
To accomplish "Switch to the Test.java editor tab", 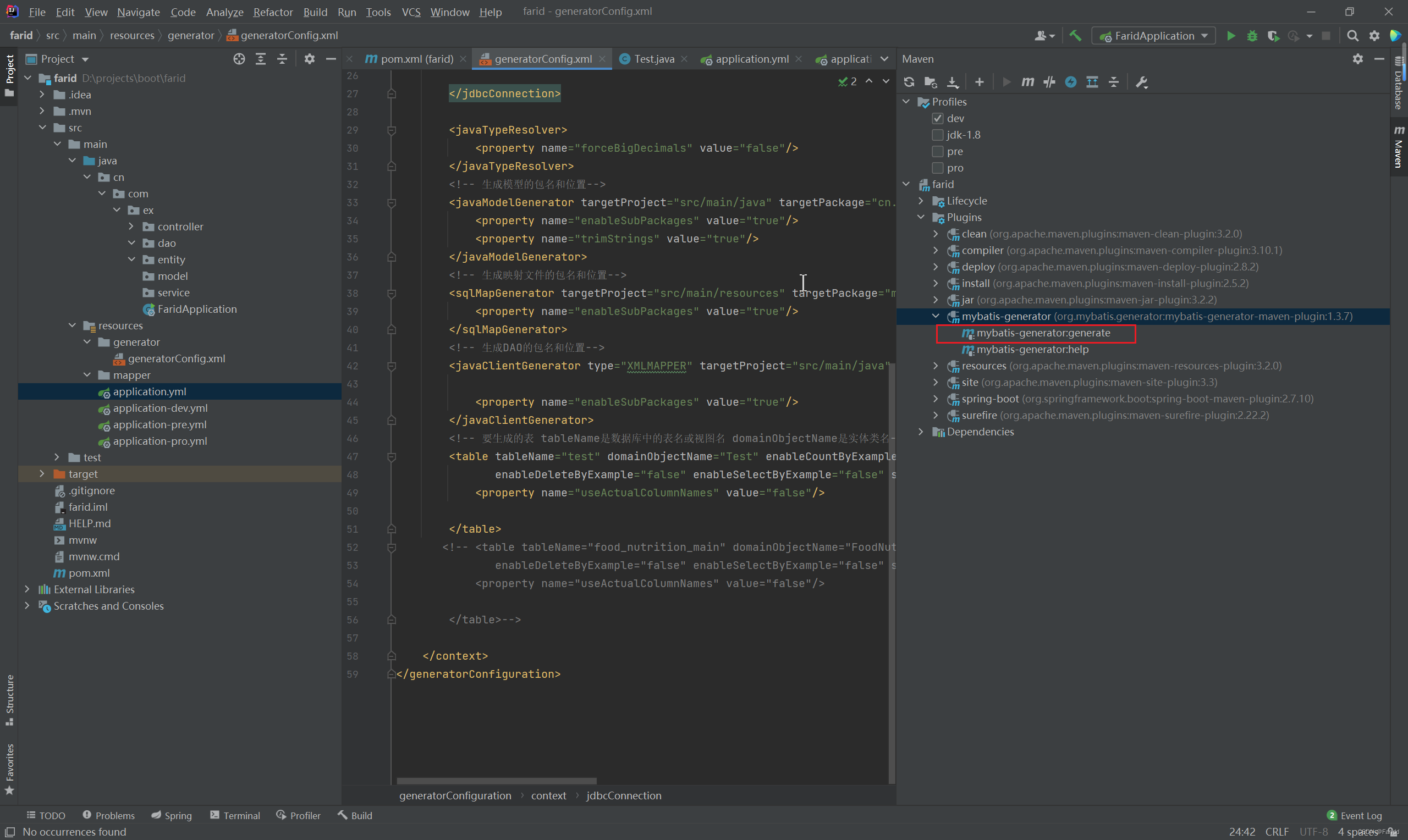I will (653, 59).
